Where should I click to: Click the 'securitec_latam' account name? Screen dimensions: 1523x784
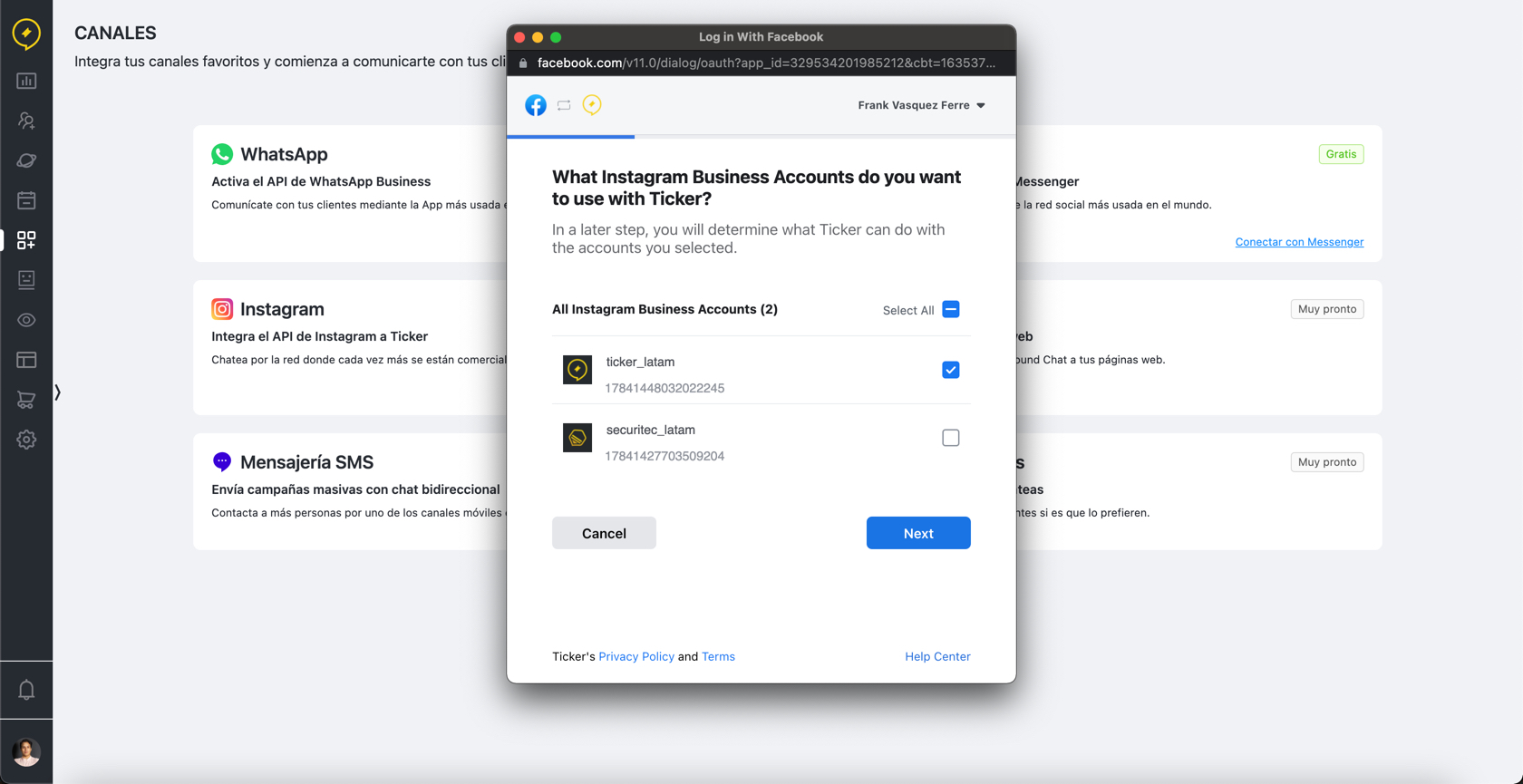pyautogui.click(x=650, y=430)
